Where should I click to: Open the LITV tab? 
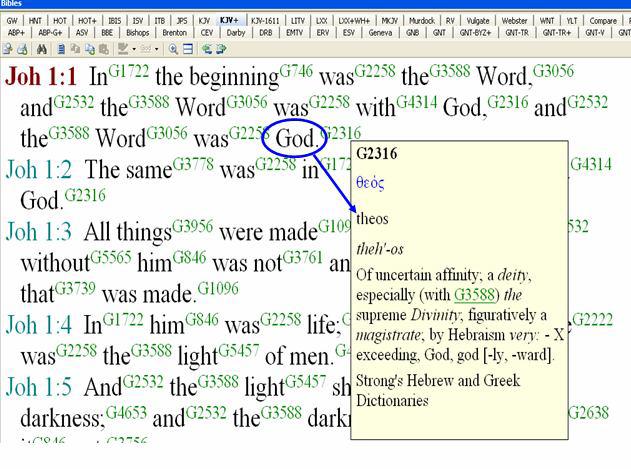coord(298,21)
